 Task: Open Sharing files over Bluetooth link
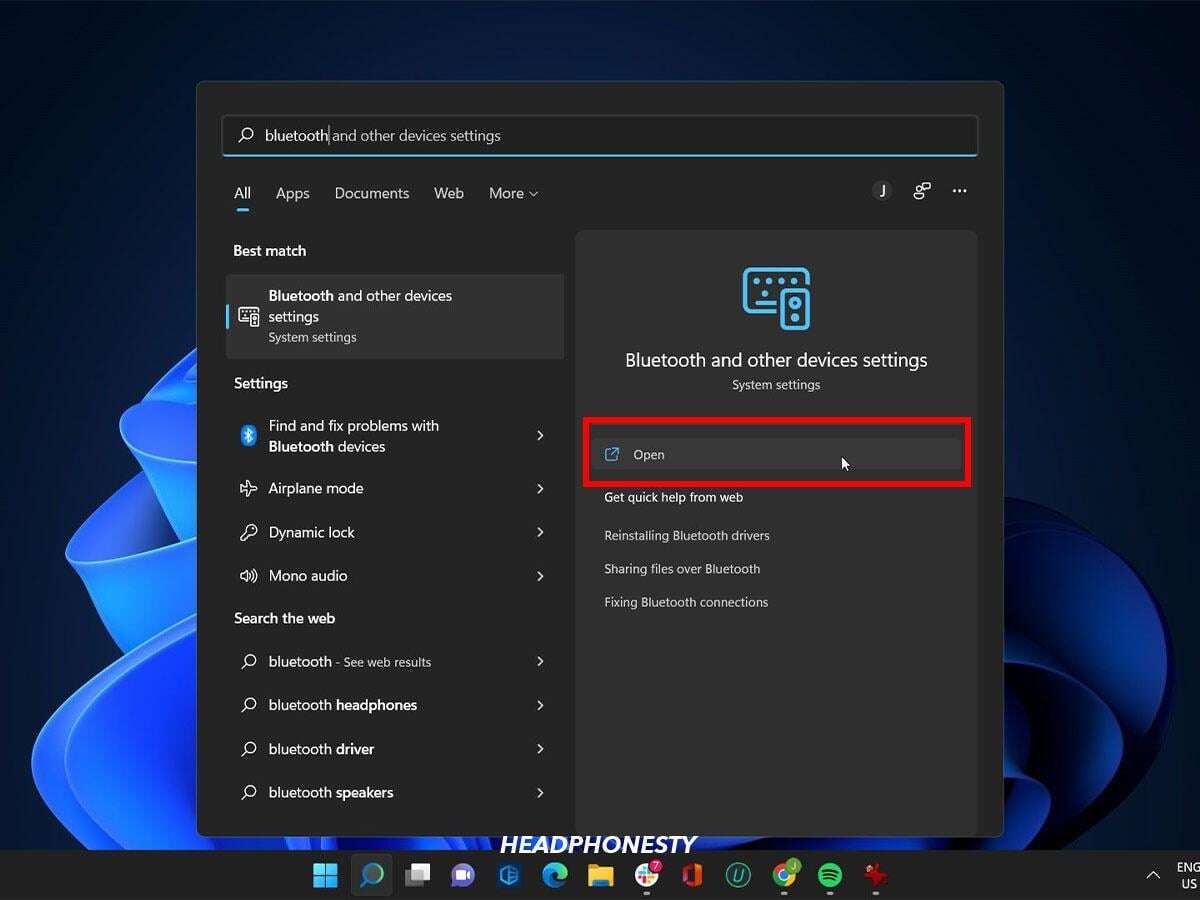coord(682,568)
